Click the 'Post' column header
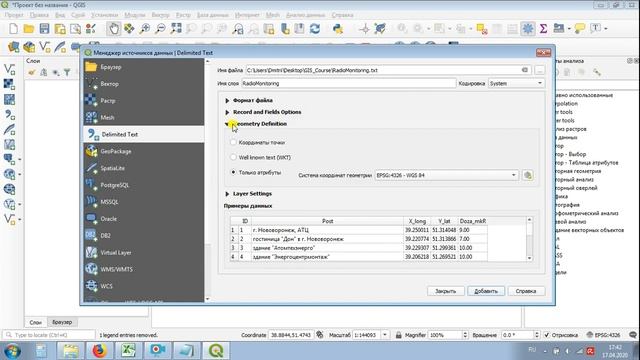The height and width of the screenshot is (360, 640). point(327,221)
